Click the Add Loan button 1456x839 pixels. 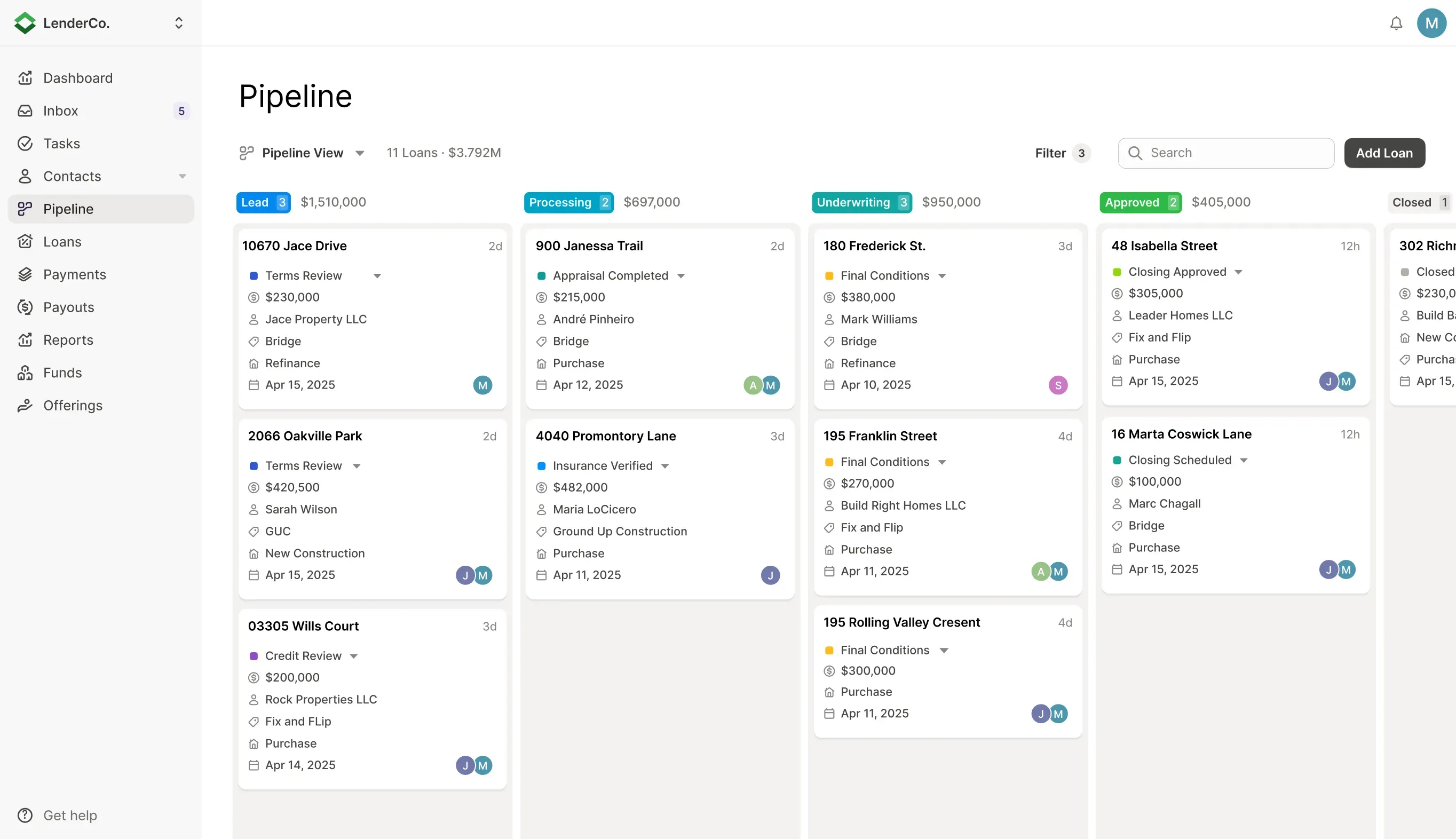click(x=1384, y=153)
